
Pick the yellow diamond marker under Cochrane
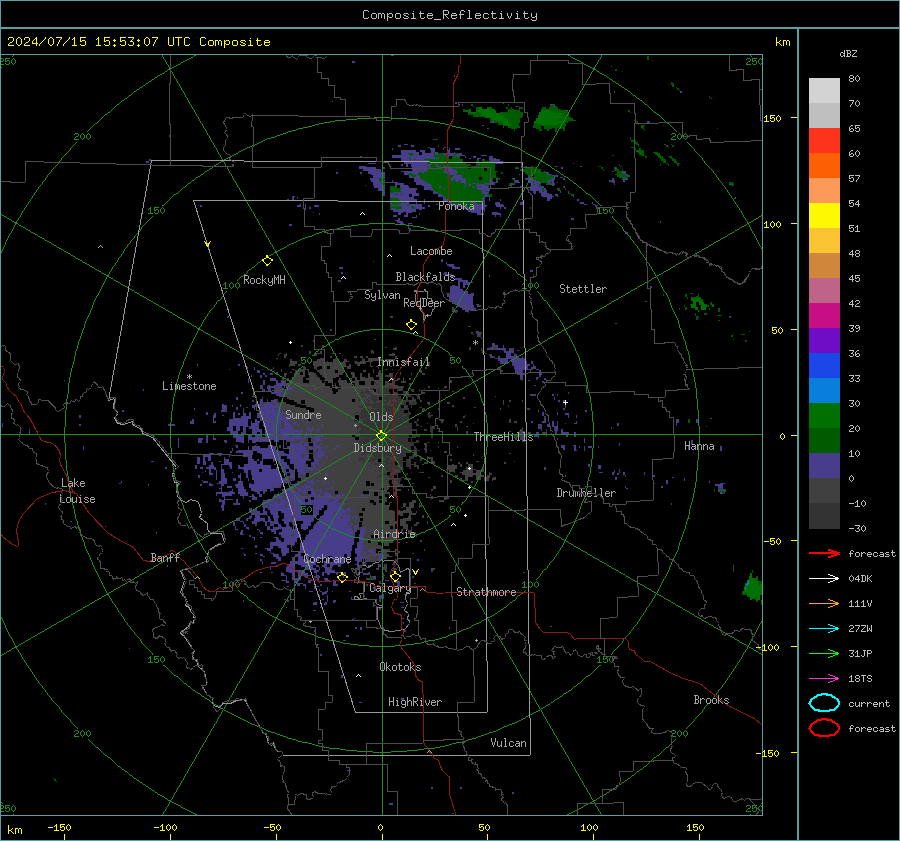[342, 577]
